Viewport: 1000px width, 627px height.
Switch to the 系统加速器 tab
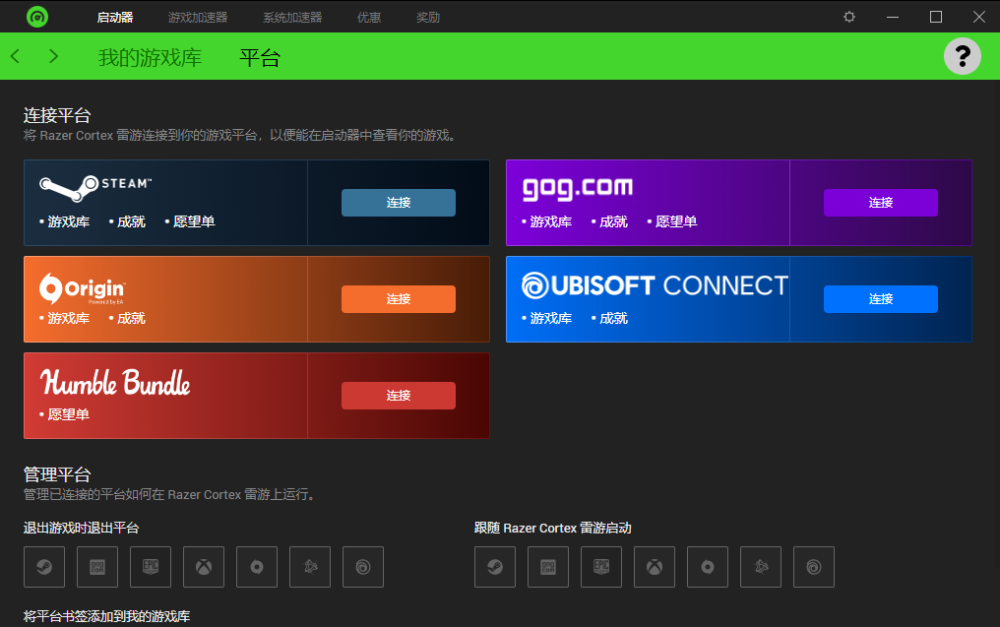[293, 17]
